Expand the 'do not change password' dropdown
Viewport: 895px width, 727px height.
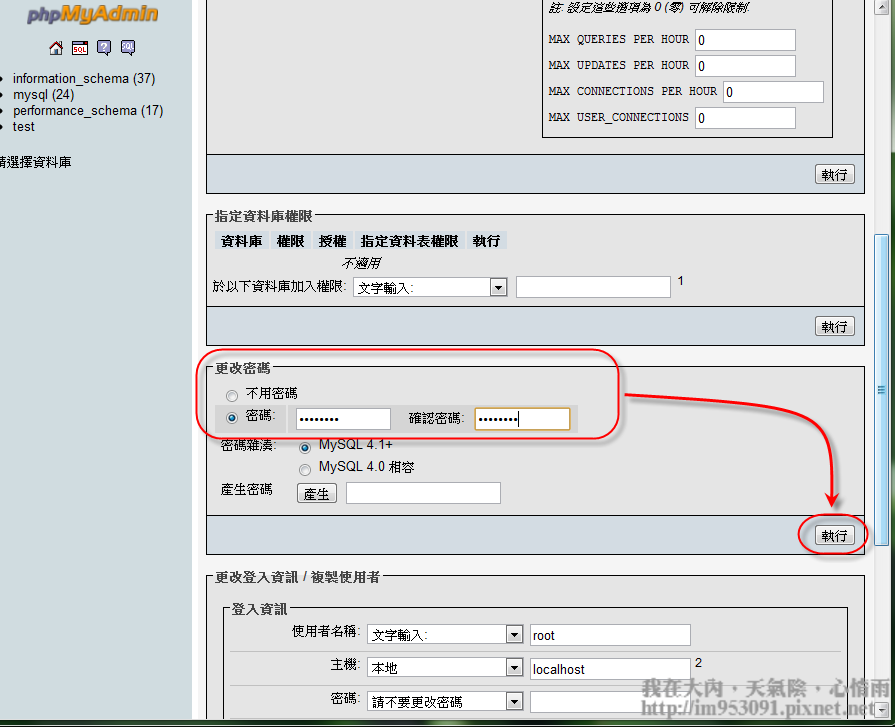point(514,701)
